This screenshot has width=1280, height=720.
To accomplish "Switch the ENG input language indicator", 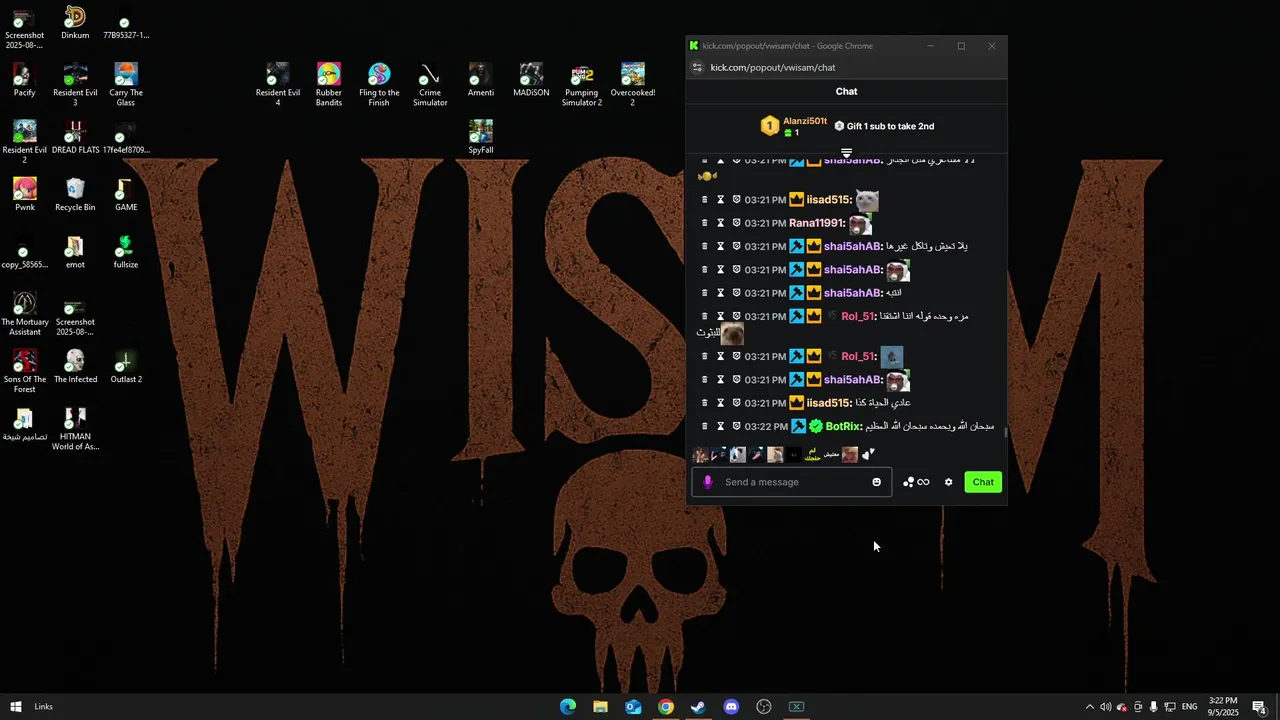I will (1190, 707).
